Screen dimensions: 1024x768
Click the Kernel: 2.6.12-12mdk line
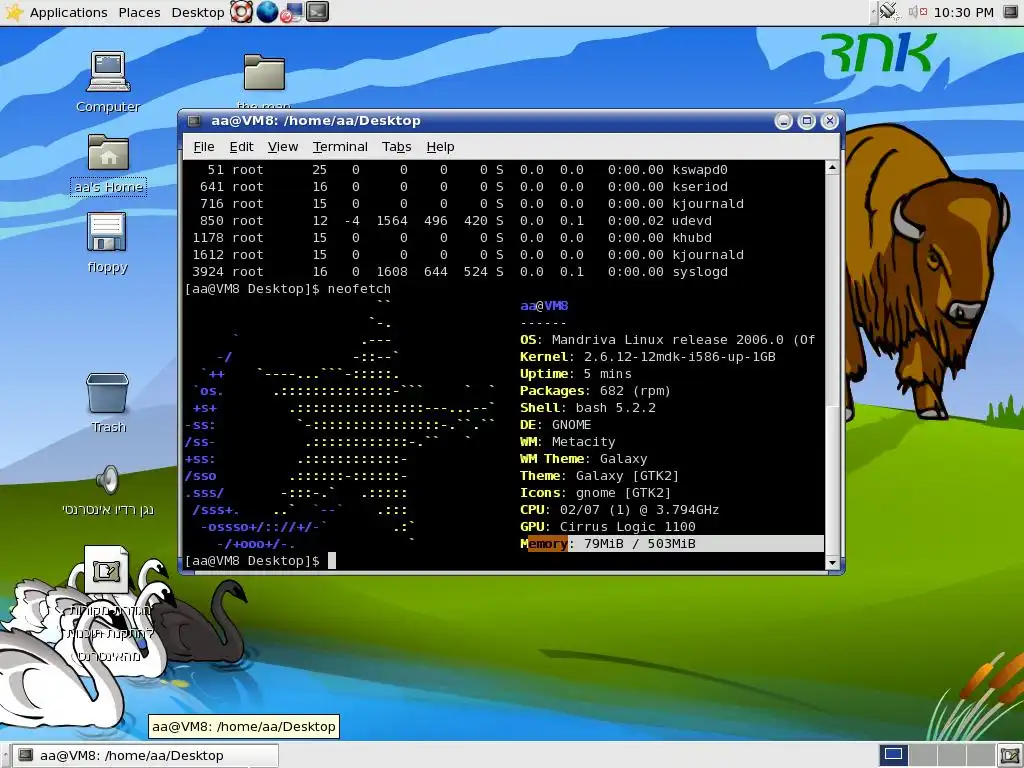(648, 357)
